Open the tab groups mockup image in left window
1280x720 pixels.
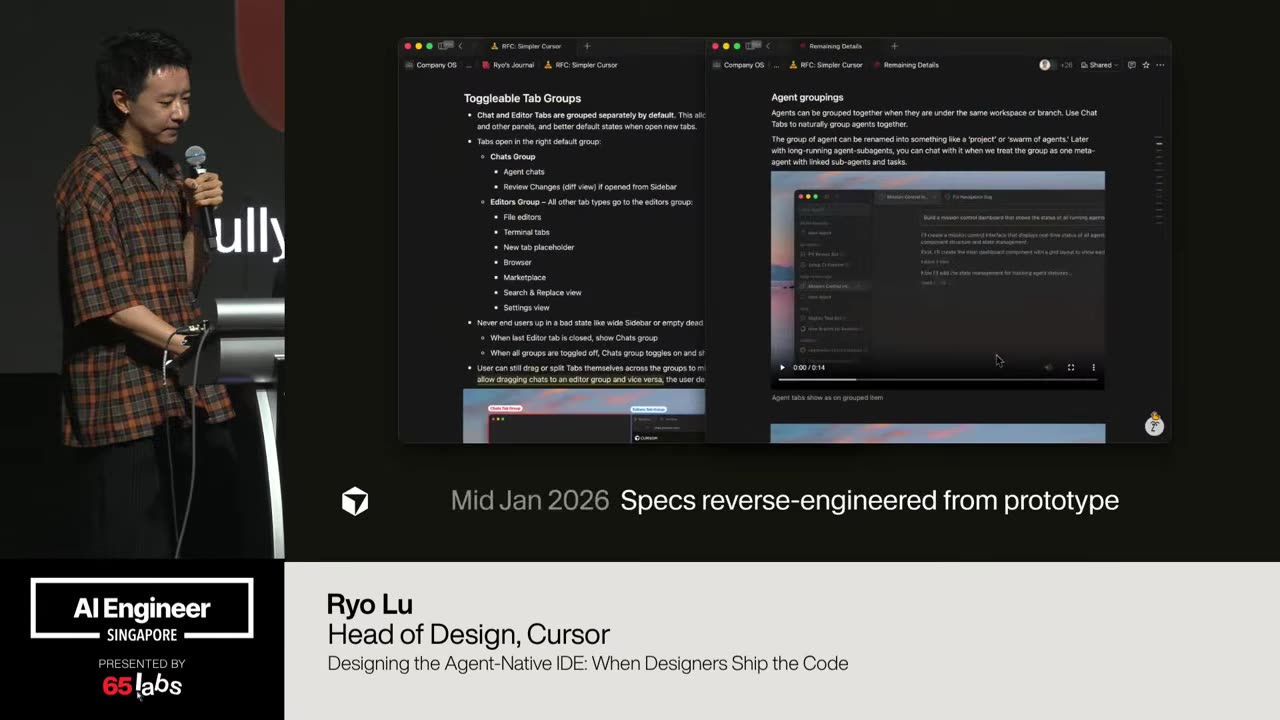(584, 416)
